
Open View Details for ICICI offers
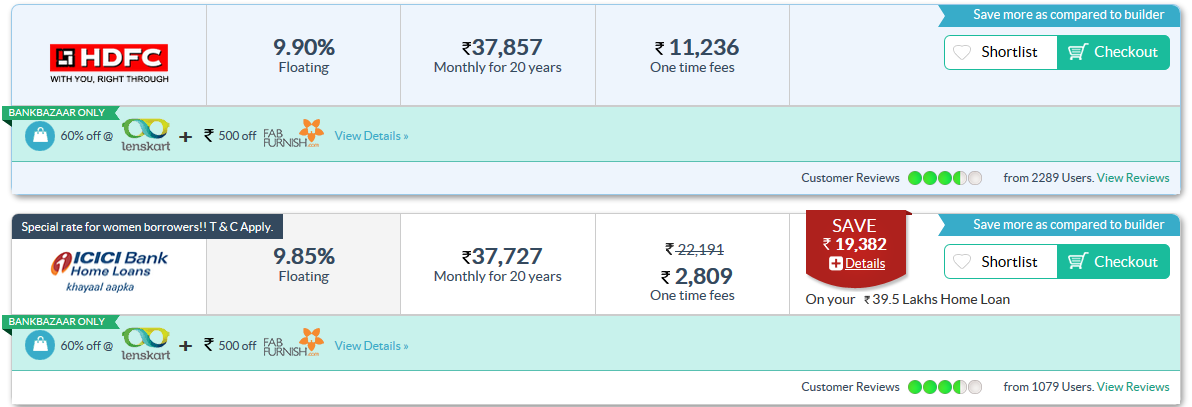(x=372, y=345)
